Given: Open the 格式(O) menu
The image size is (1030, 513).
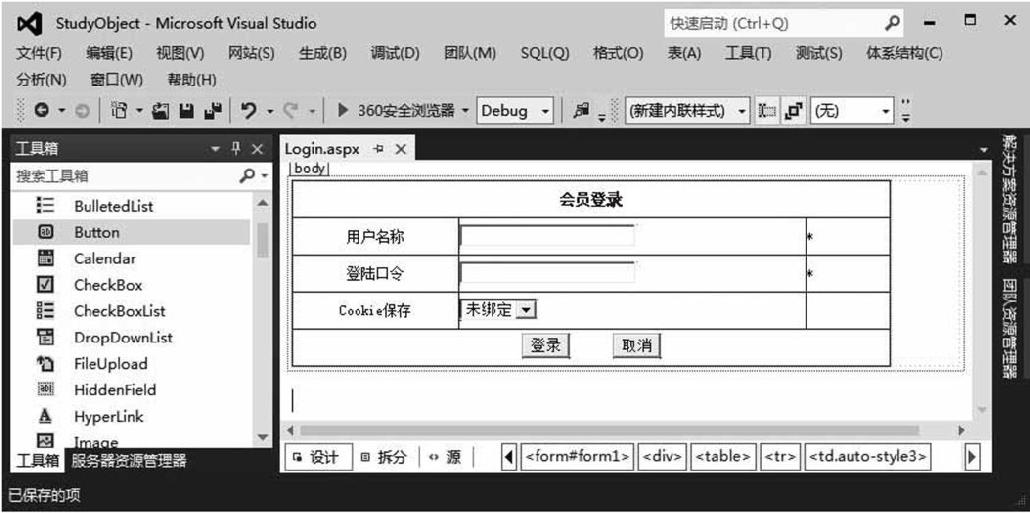Looking at the screenshot, I should coord(617,54).
